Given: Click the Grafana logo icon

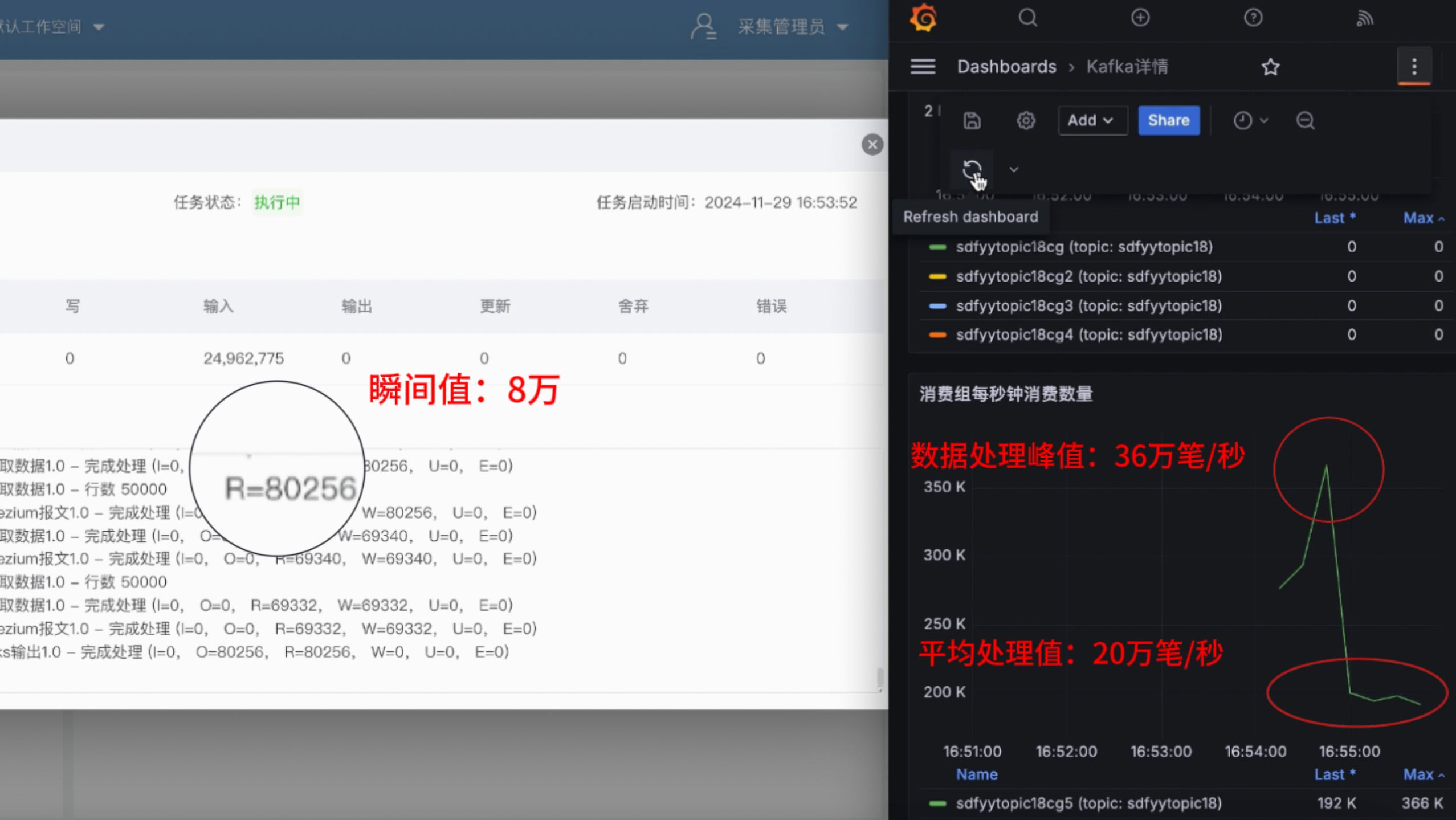Looking at the screenshot, I should tap(924, 18).
